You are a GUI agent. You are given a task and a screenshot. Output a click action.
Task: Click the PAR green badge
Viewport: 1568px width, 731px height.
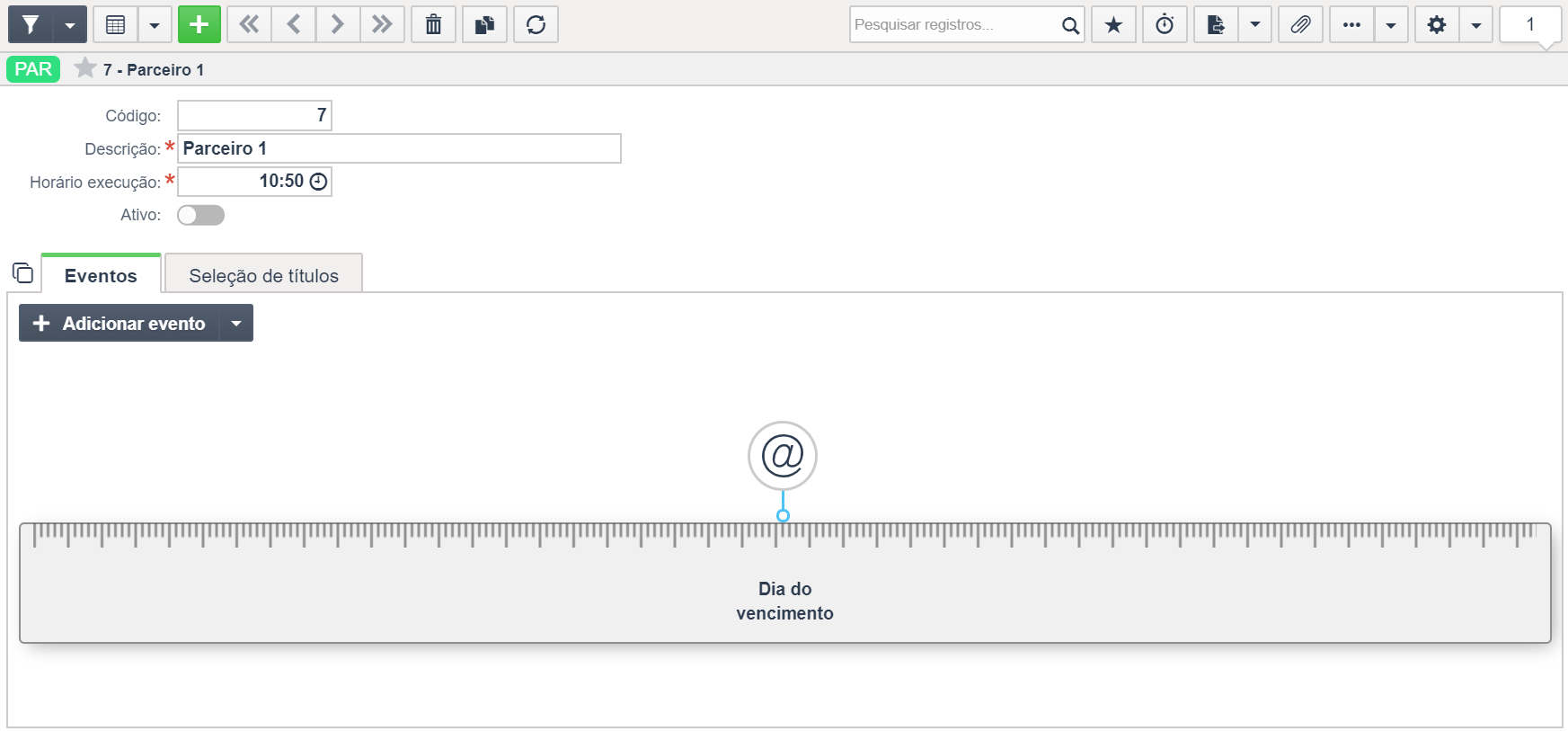(33, 69)
